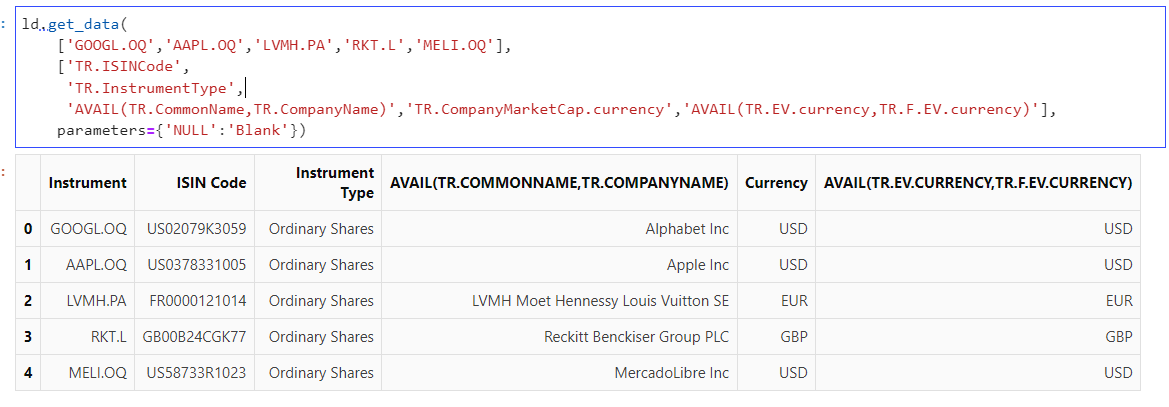Click ISIN code US02079K3059
This screenshot has width=1169, height=407.
pos(197,229)
